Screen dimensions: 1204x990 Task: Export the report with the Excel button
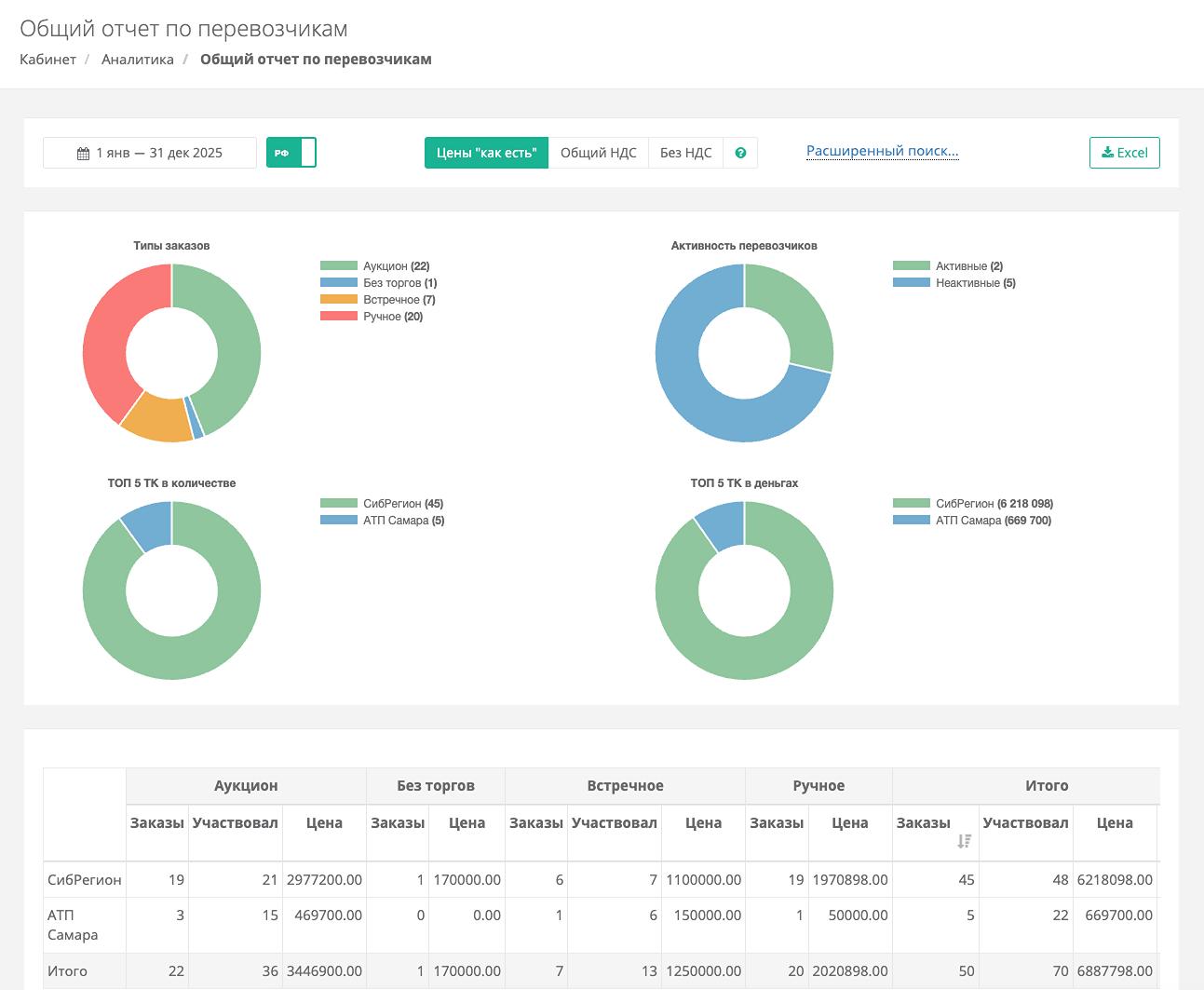click(x=1124, y=153)
